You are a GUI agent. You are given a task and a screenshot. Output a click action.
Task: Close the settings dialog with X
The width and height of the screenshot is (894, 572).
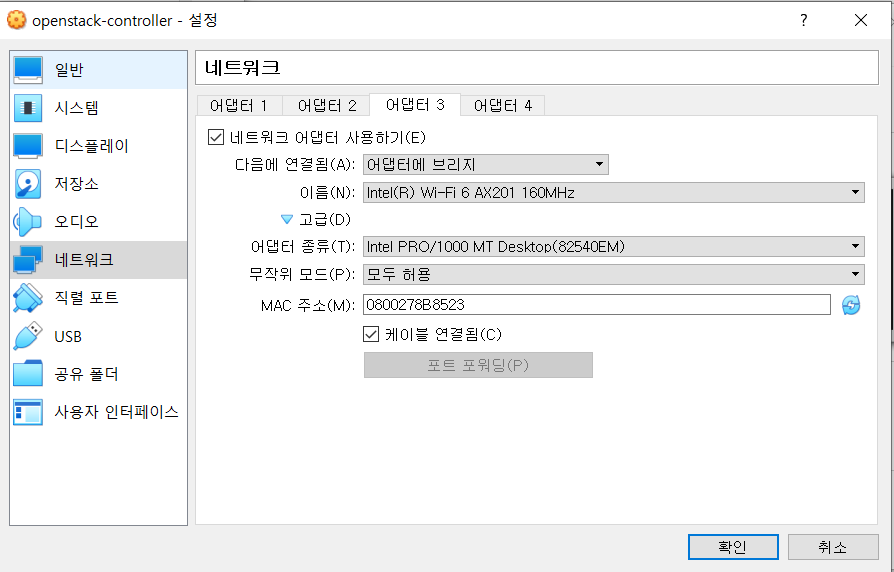(861, 20)
